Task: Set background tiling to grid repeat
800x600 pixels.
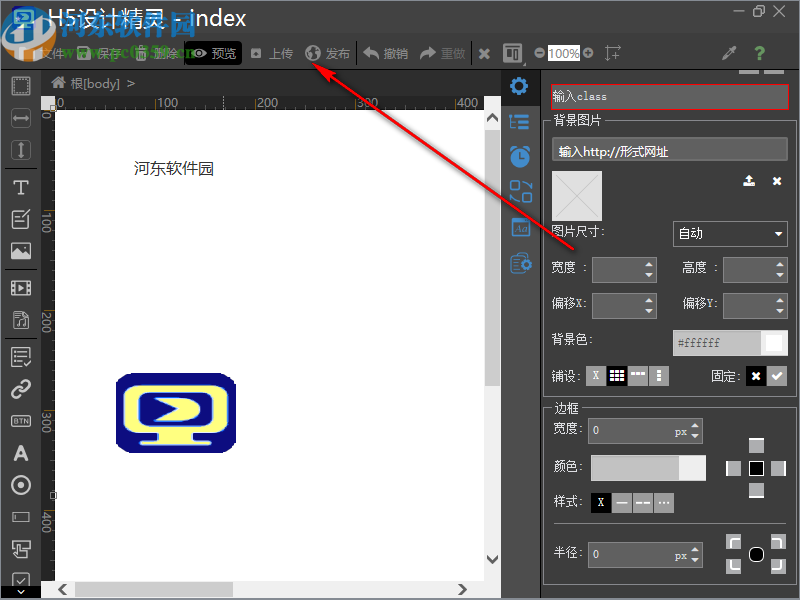Action: (617, 376)
